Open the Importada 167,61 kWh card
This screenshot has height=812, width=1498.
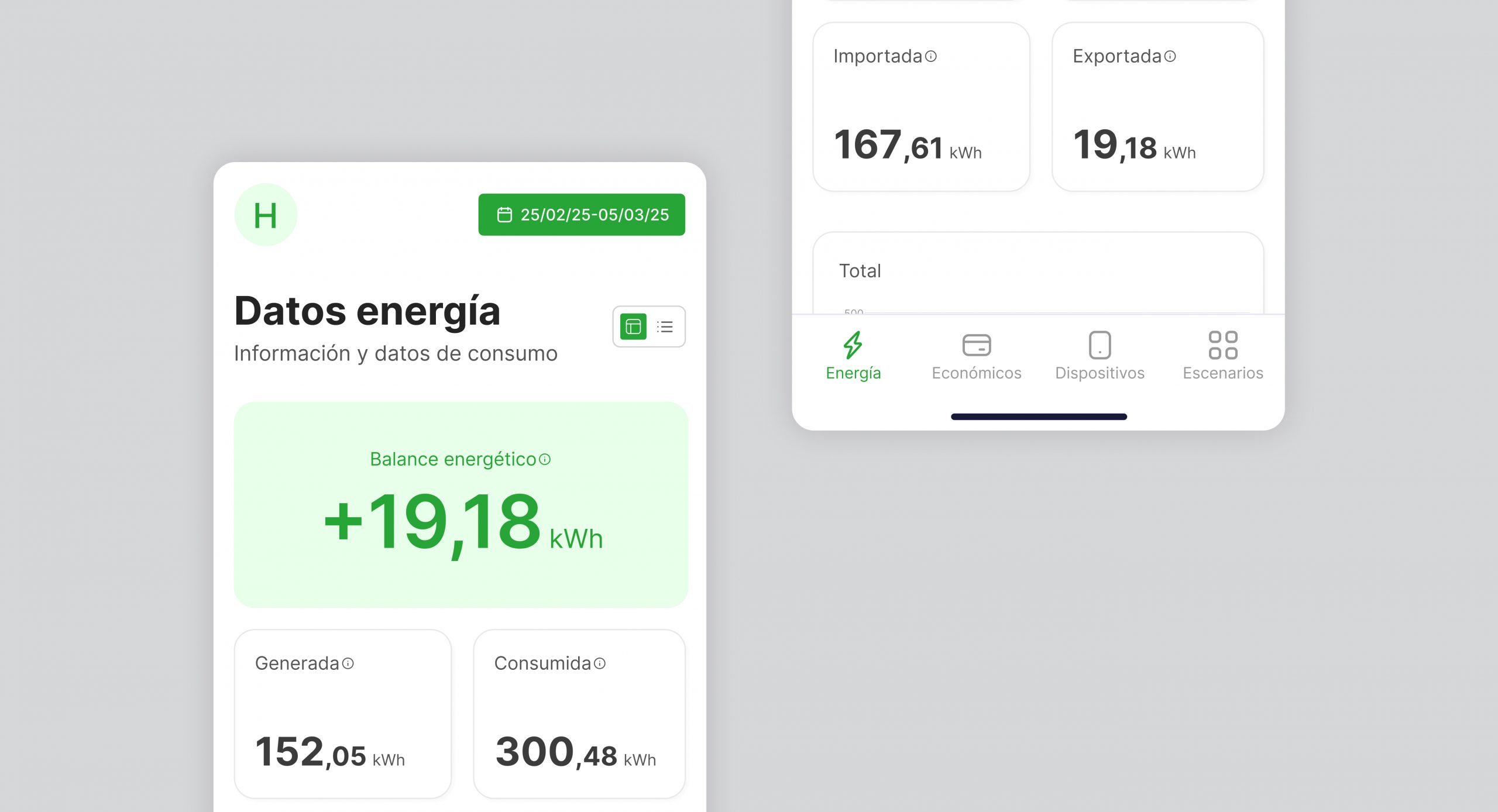point(921,106)
